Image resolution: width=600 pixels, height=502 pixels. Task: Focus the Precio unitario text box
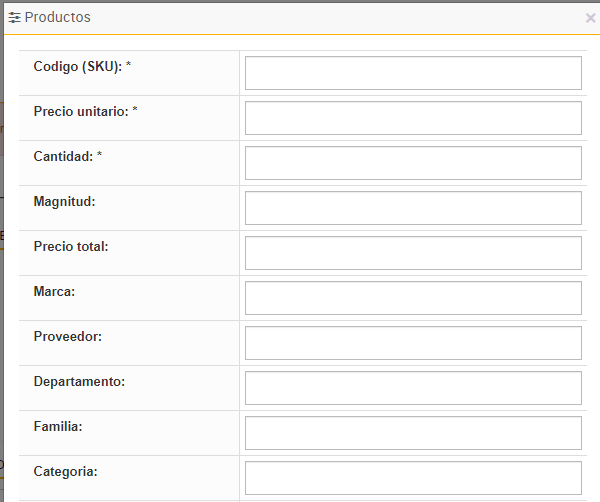413,118
